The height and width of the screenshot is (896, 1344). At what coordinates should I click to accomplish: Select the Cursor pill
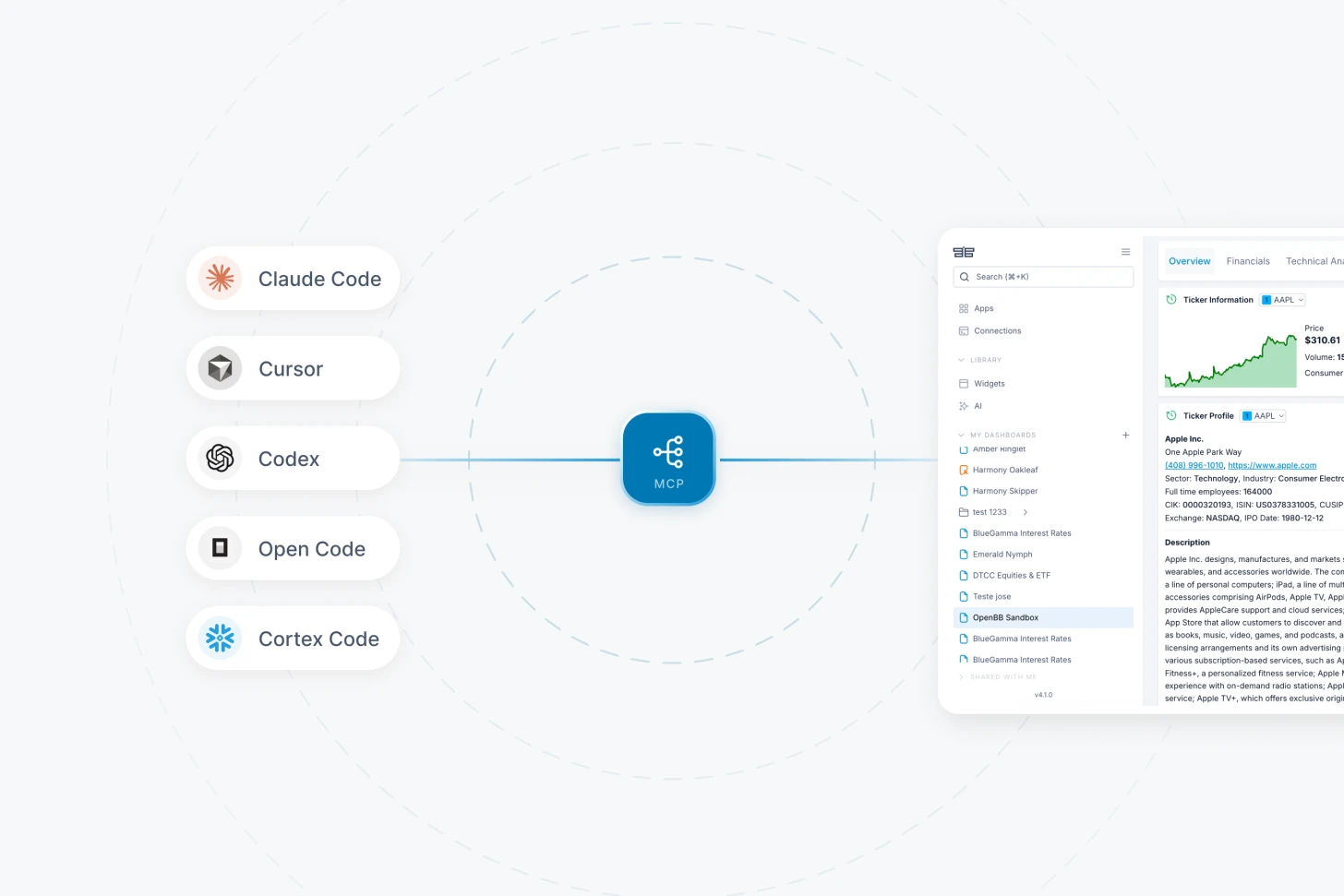coord(293,368)
